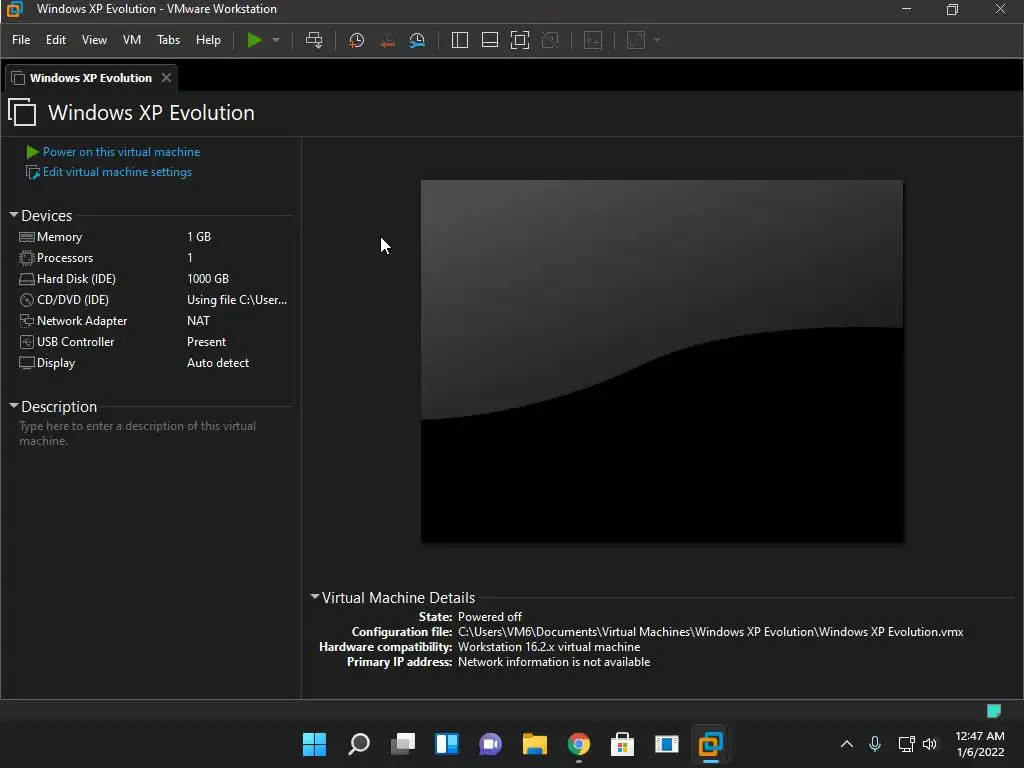Viewport: 1024px width, 768px height.
Task: Select the Memory device row
Action: click(x=153, y=236)
